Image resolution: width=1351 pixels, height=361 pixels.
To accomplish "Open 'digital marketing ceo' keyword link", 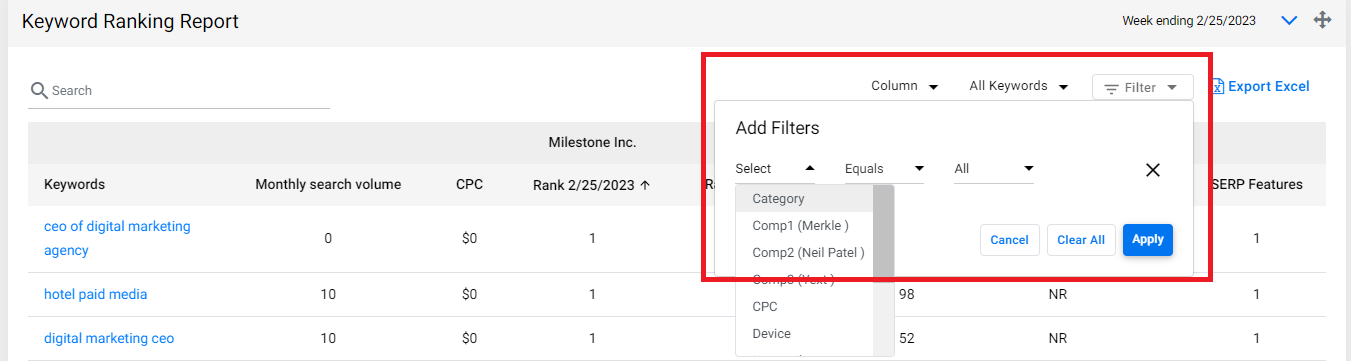I will 109,338.
